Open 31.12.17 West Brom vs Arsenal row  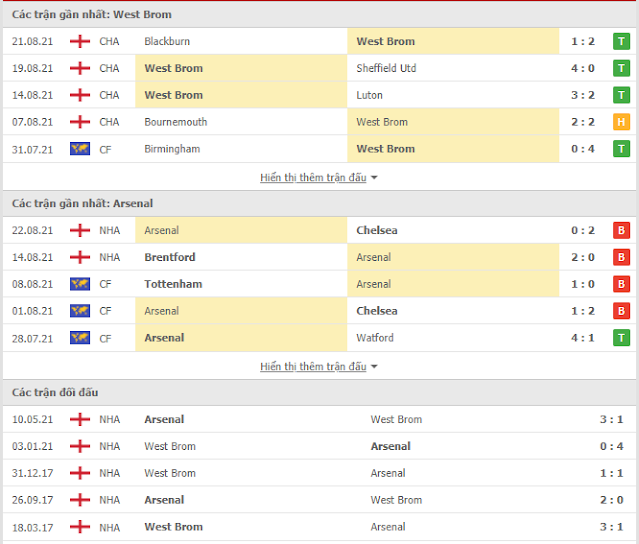coord(320,473)
